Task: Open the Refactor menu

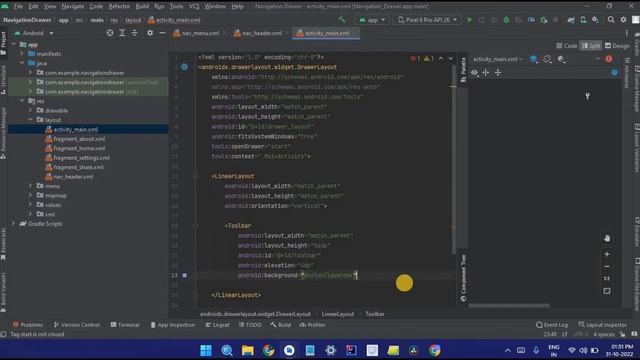Action: point(119,6)
